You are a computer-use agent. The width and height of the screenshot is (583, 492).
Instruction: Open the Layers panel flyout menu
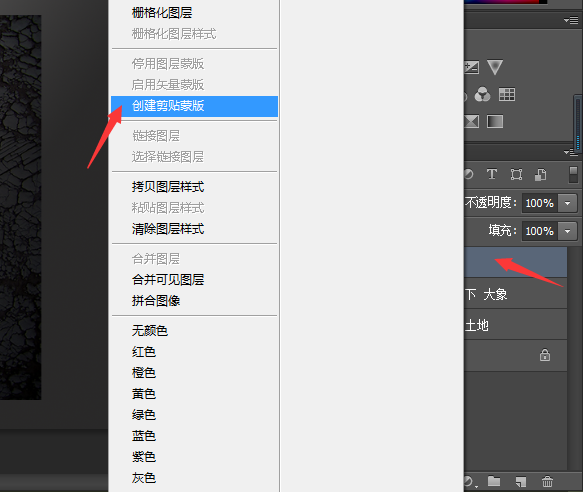coord(571,152)
